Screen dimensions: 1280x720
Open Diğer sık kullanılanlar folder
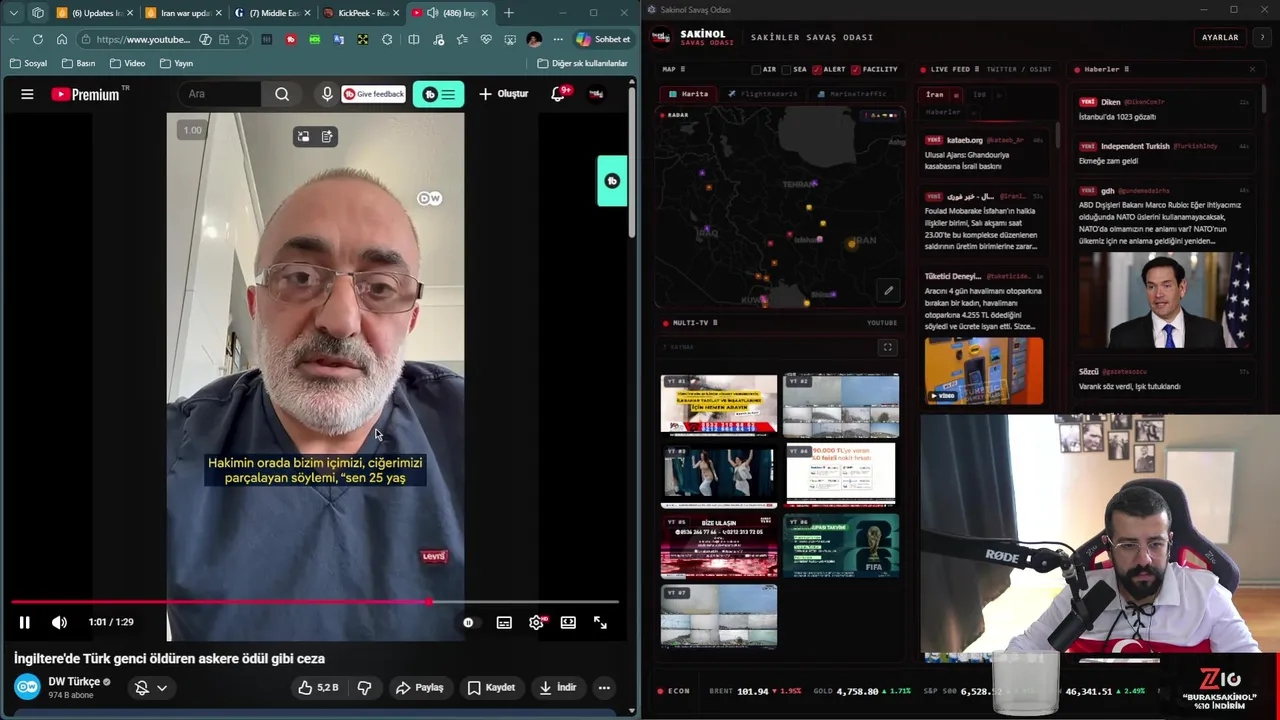coord(583,63)
